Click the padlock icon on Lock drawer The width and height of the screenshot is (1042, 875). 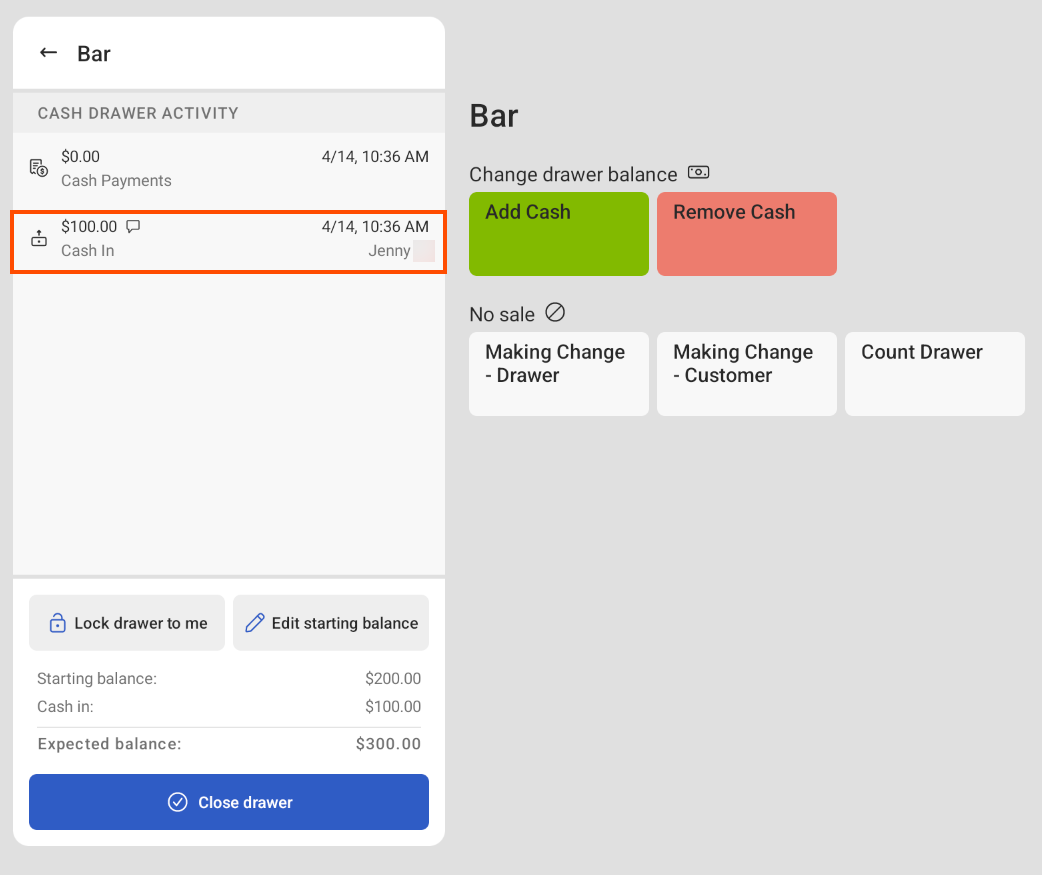pyautogui.click(x=58, y=623)
